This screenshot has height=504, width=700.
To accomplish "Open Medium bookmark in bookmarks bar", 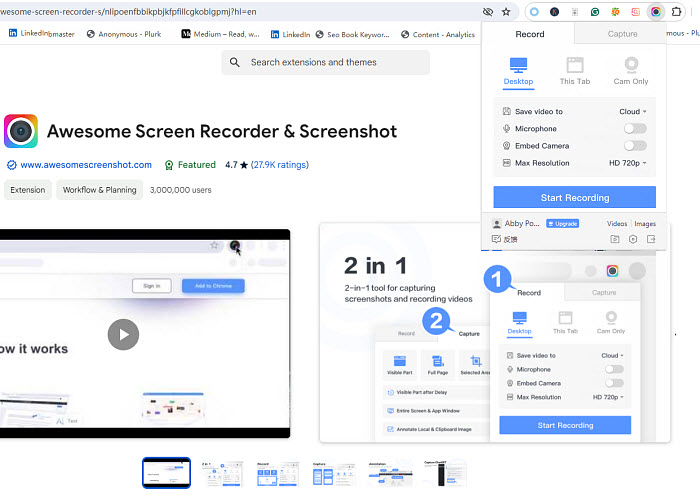I will click(x=220, y=34).
